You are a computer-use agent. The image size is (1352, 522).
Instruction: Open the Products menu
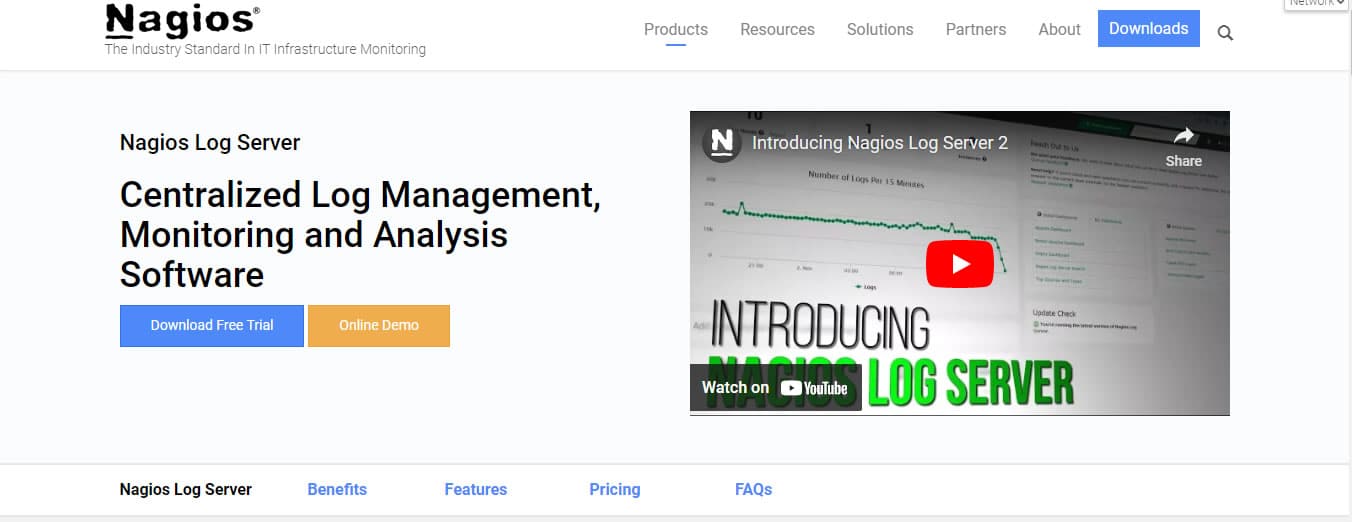click(x=676, y=29)
